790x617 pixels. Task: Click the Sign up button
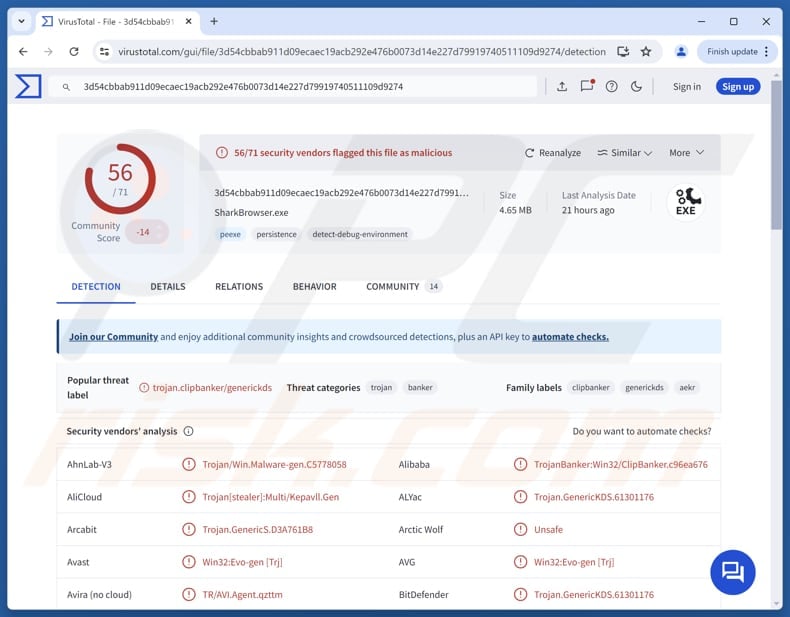coord(738,87)
